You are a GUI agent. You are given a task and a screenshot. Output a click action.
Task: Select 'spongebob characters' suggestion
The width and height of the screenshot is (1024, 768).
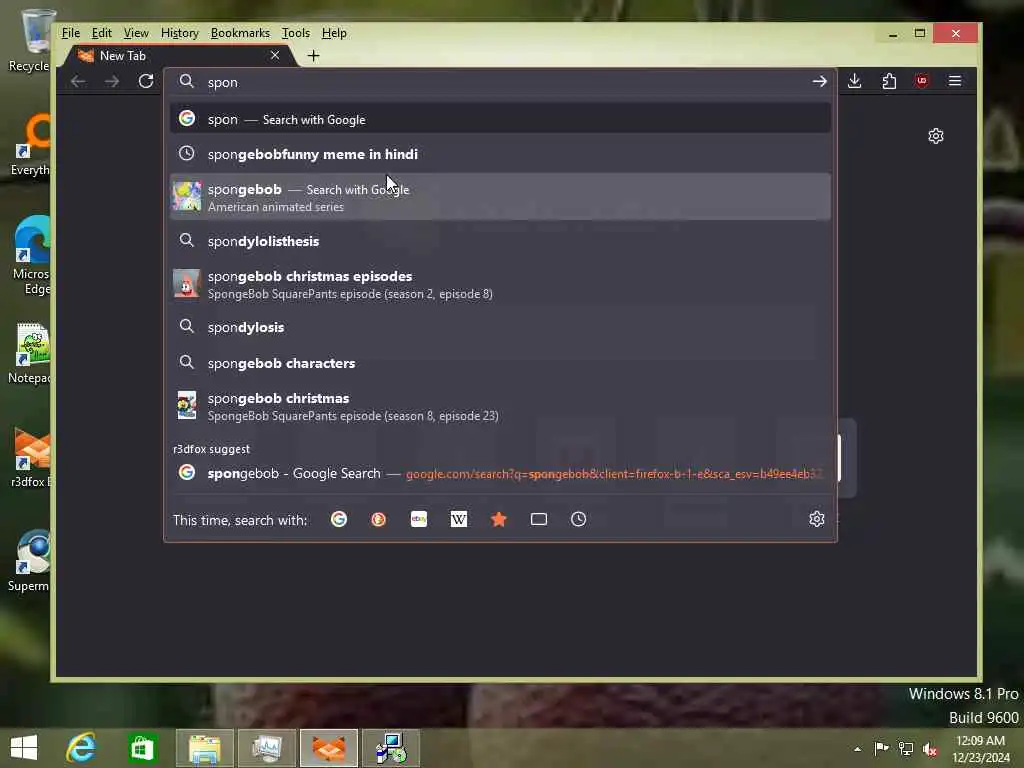(x=500, y=363)
